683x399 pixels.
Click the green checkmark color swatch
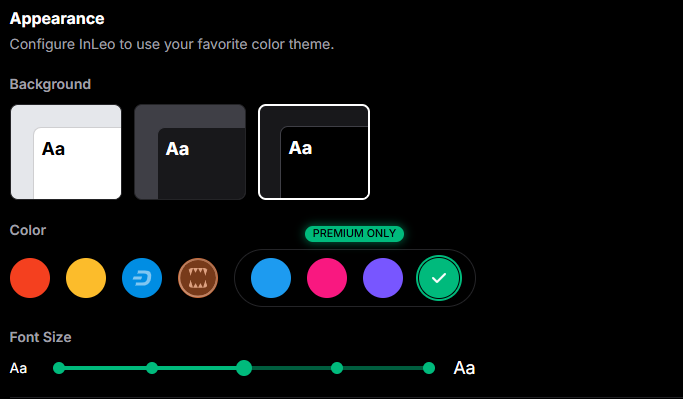click(x=439, y=278)
